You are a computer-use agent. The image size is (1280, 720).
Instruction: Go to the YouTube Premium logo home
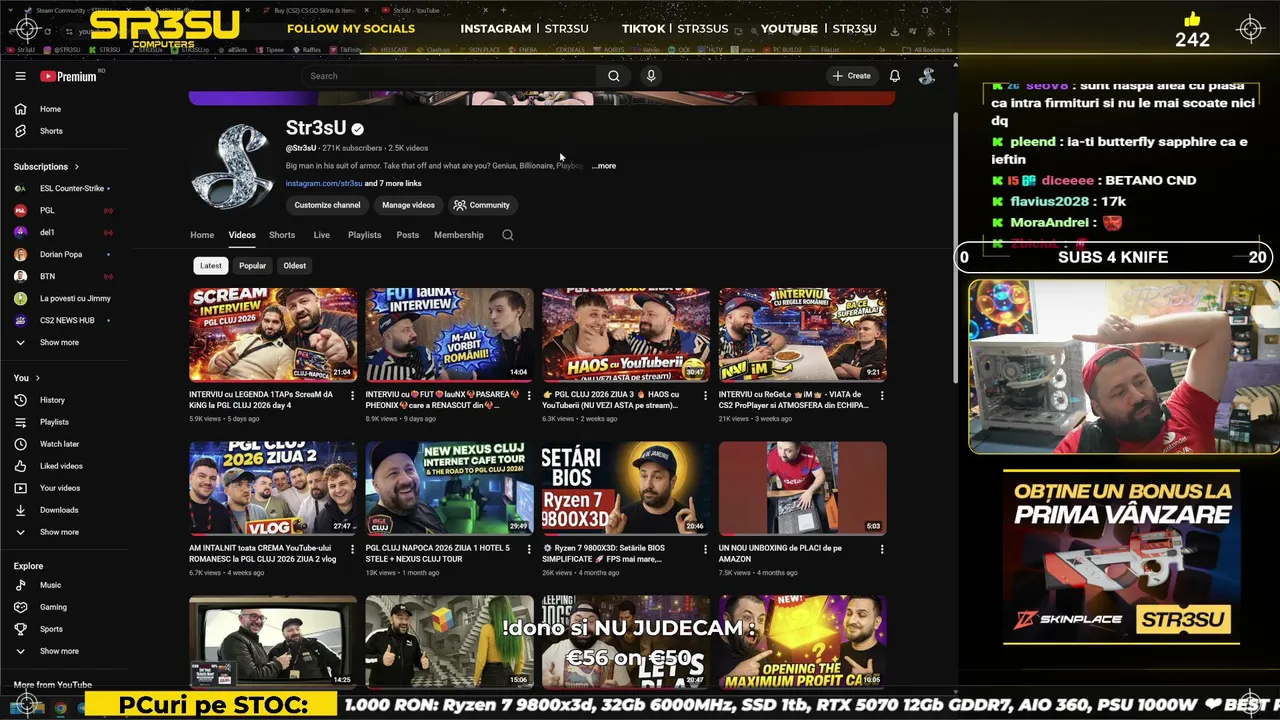pos(68,76)
